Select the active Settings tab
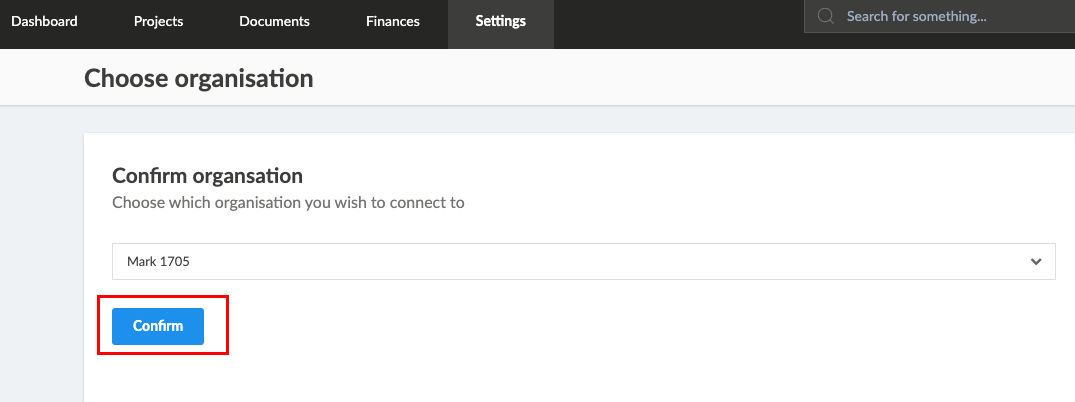This screenshot has width=1075, height=402. (x=500, y=24)
